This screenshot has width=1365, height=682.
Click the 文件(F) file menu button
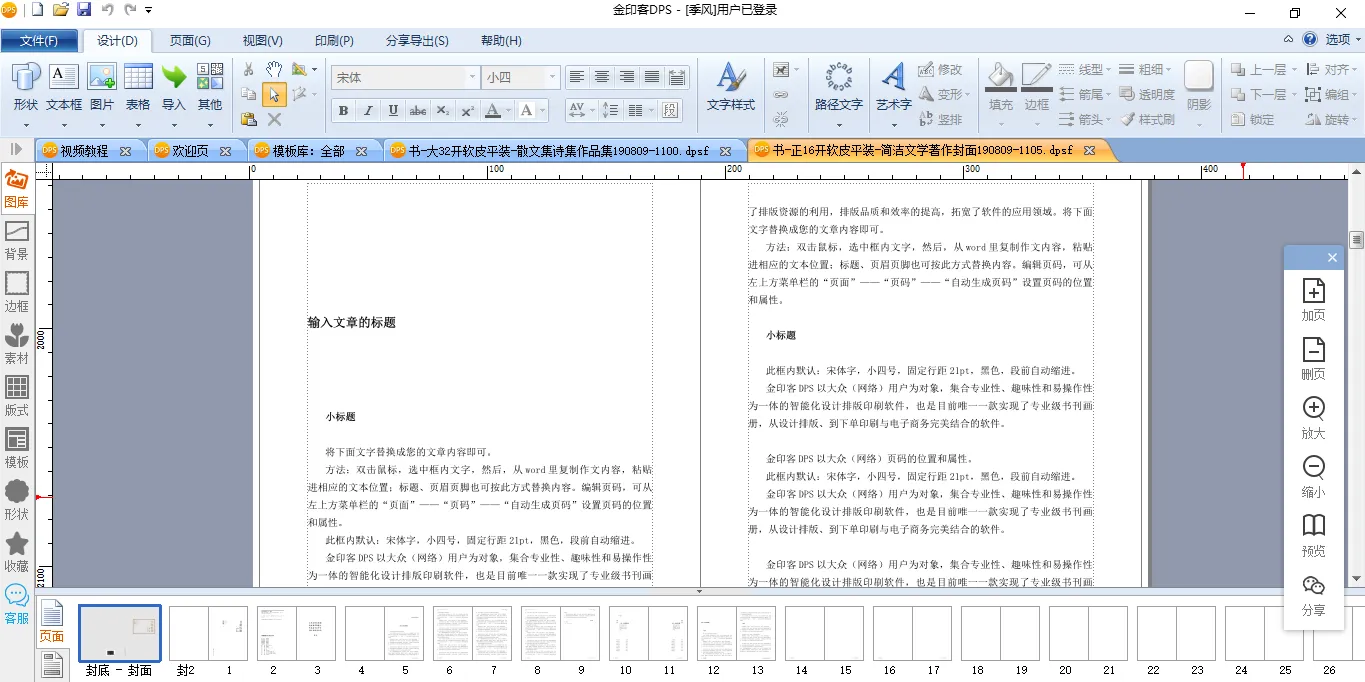pyautogui.click(x=39, y=41)
